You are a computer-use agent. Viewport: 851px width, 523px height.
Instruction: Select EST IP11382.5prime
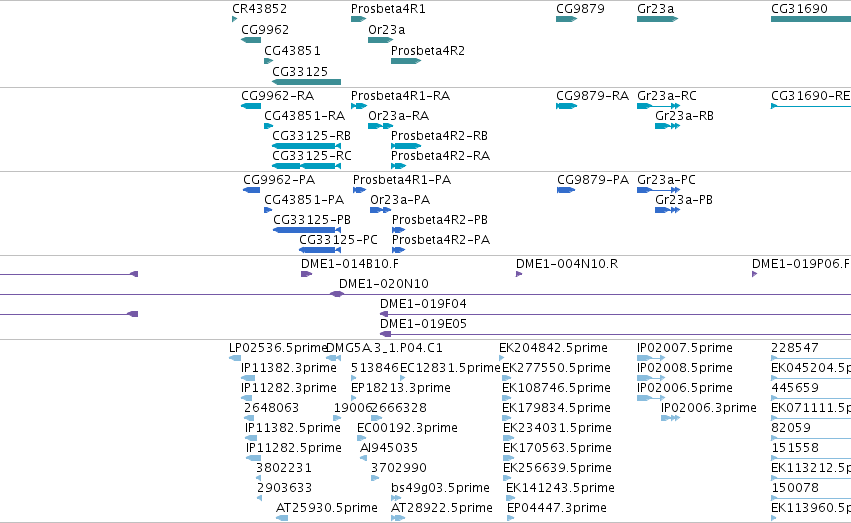293,428
